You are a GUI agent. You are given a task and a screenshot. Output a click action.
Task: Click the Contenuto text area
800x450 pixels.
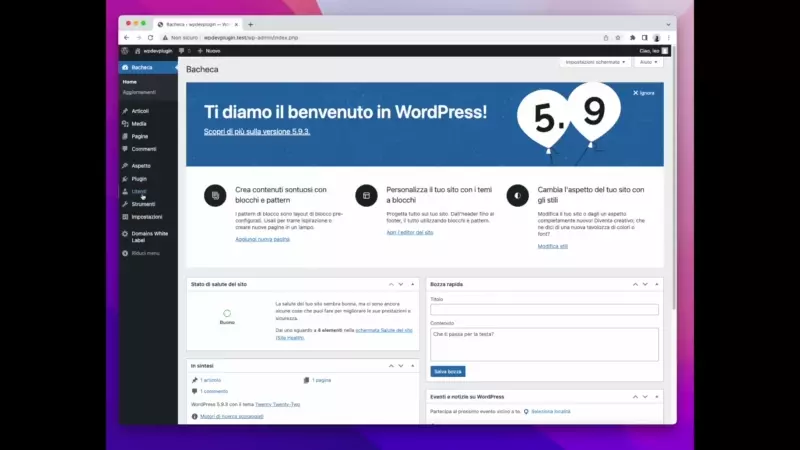544,344
